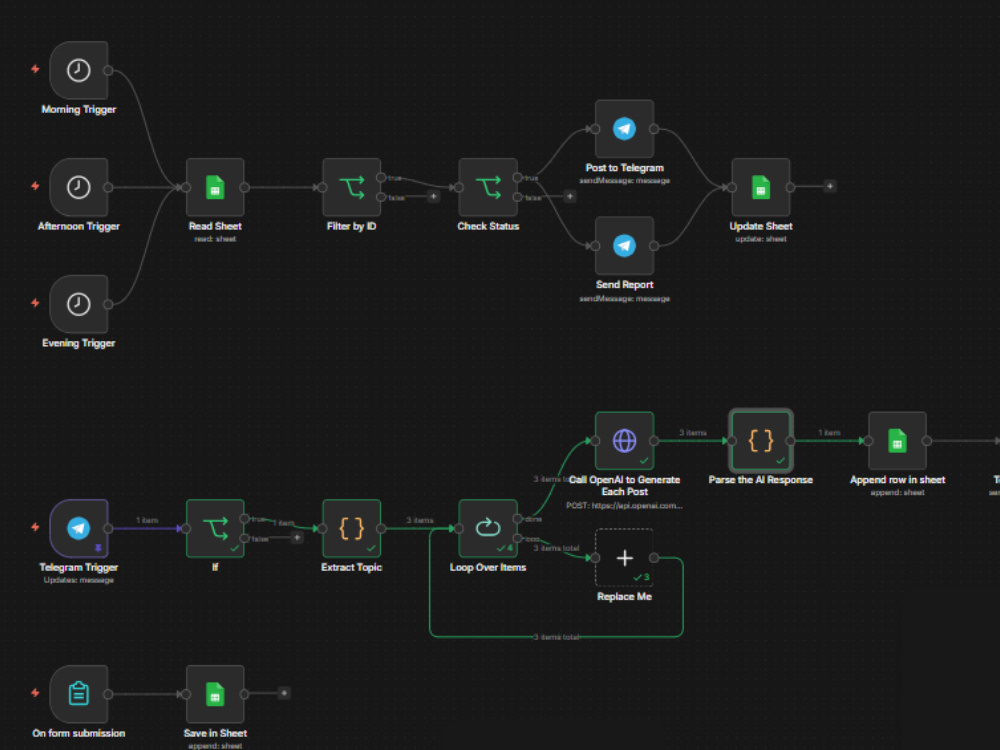1000x750 pixels.
Task: Click the Append row in sheet label
Action: tap(897, 480)
